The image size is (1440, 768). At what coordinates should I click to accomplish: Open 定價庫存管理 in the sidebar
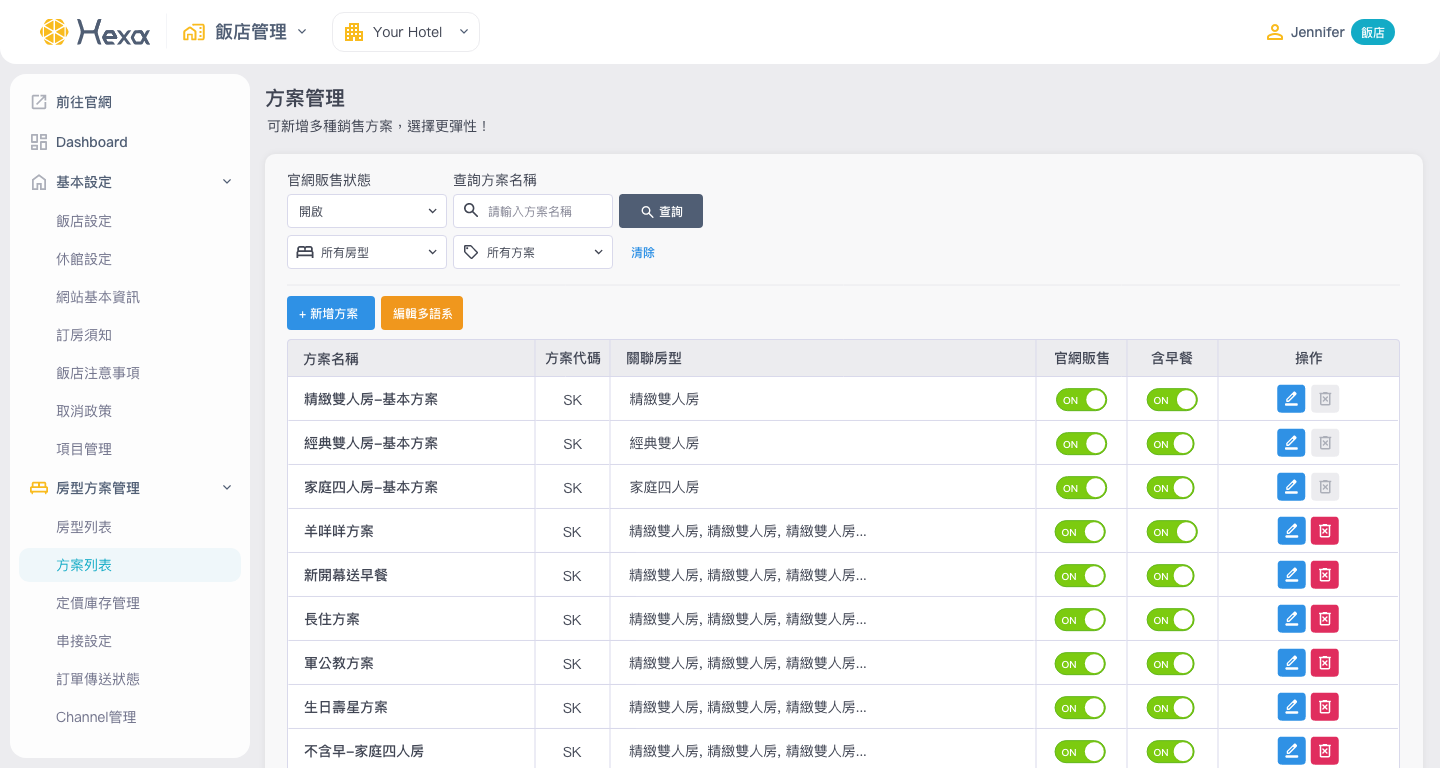click(98, 603)
